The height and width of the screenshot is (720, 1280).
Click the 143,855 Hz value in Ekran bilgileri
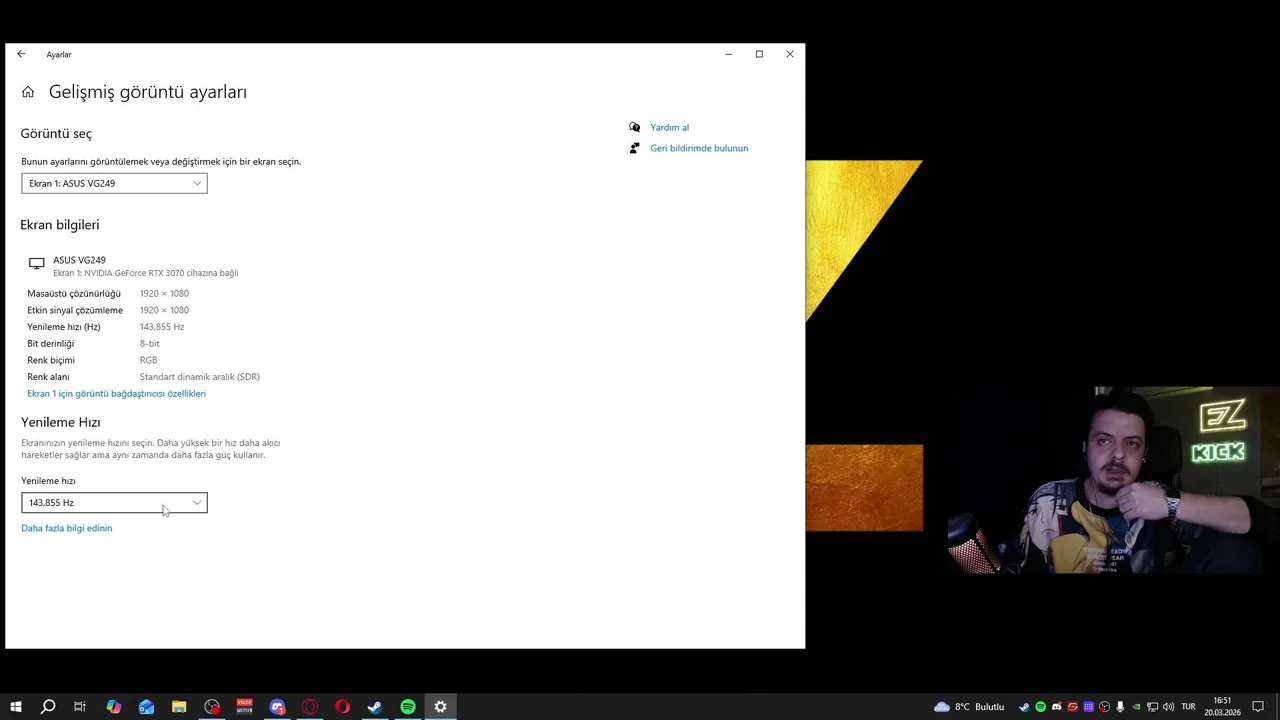tap(162, 327)
